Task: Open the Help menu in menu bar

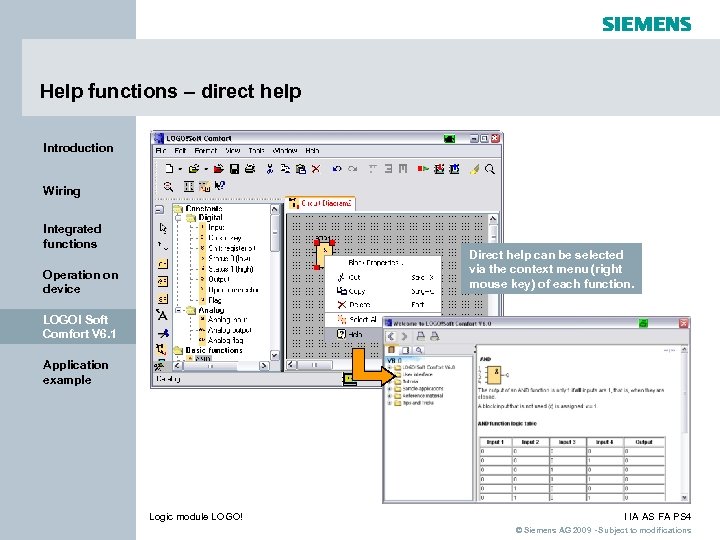Action: pyautogui.click(x=312, y=150)
